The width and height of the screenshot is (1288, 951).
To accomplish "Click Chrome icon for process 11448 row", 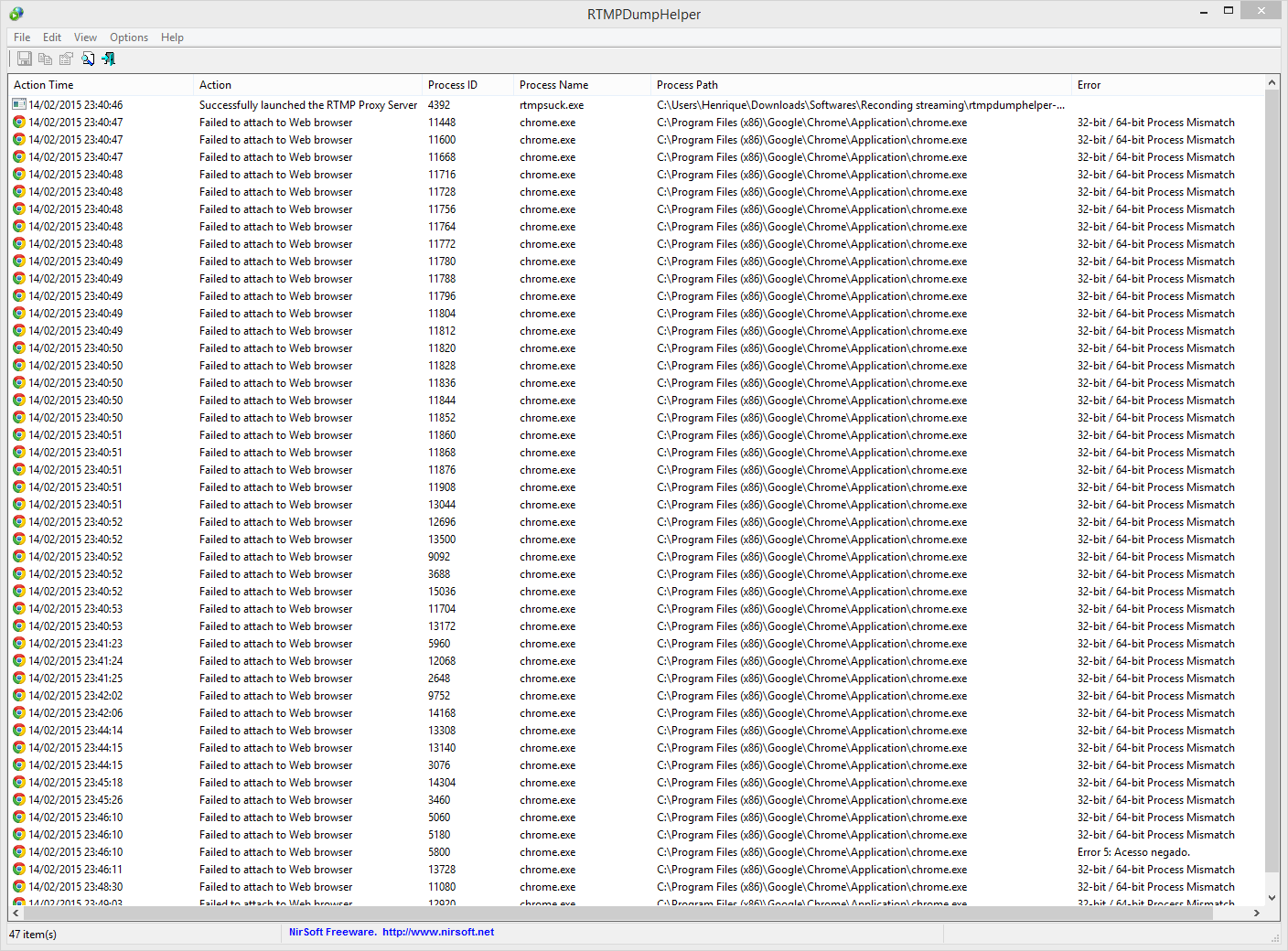I will [x=19, y=123].
